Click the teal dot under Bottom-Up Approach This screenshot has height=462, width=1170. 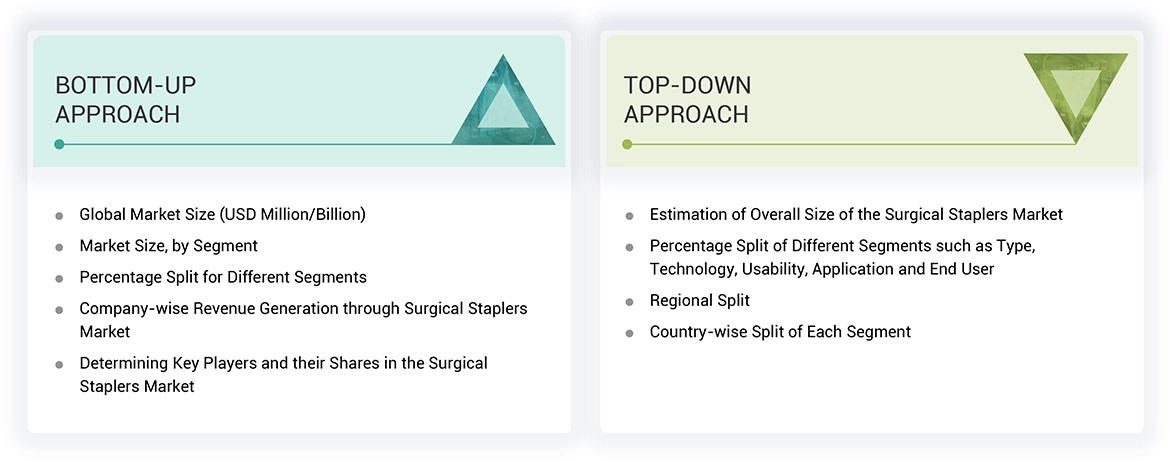click(60, 144)
